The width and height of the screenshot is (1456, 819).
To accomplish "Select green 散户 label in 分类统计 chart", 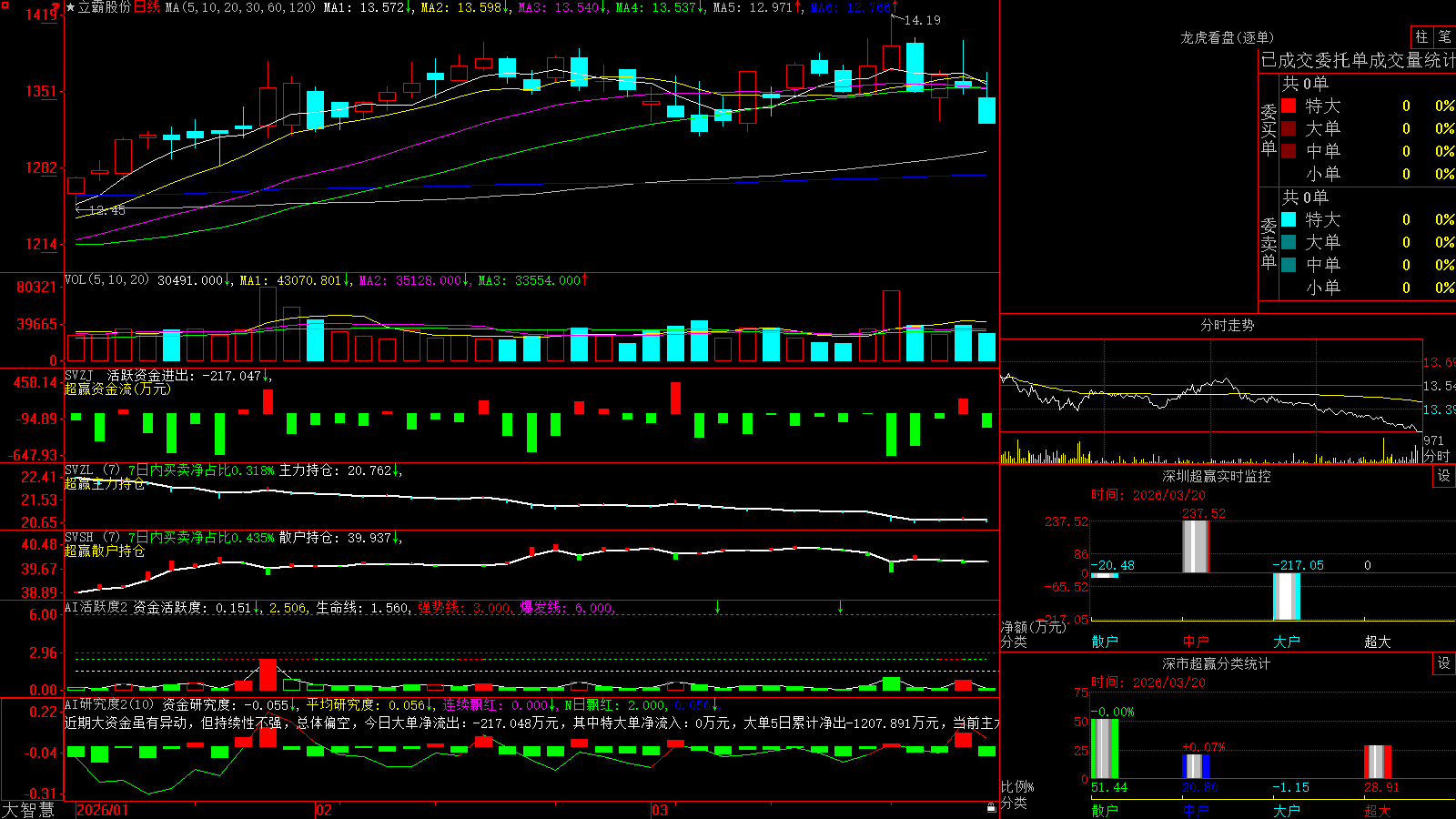I will [x=1105, y=811].
